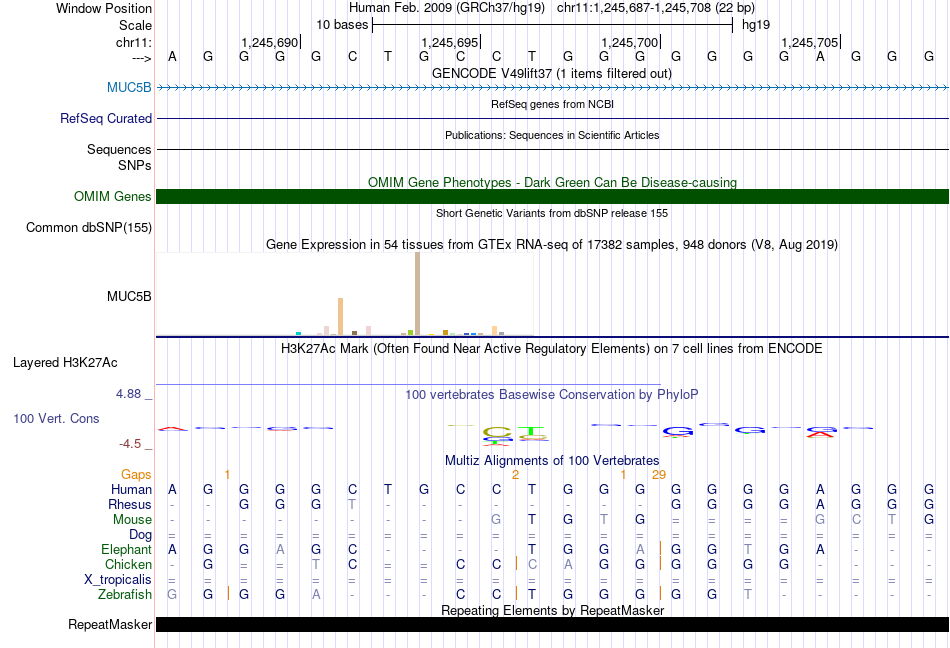Click the 10 bases scale bar

point(553,25)
